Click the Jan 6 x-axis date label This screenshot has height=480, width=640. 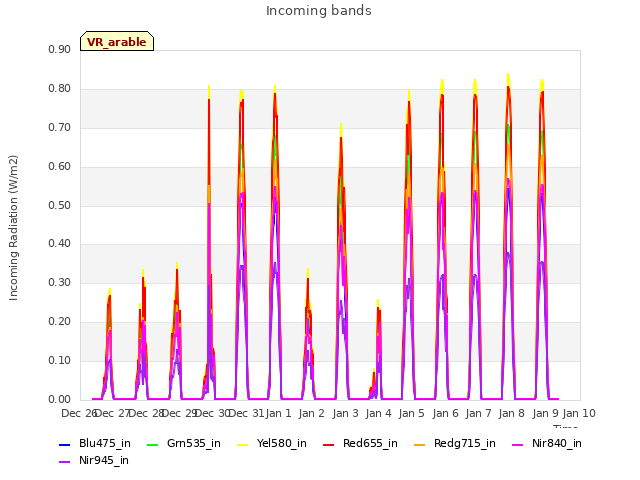point(445,413)
